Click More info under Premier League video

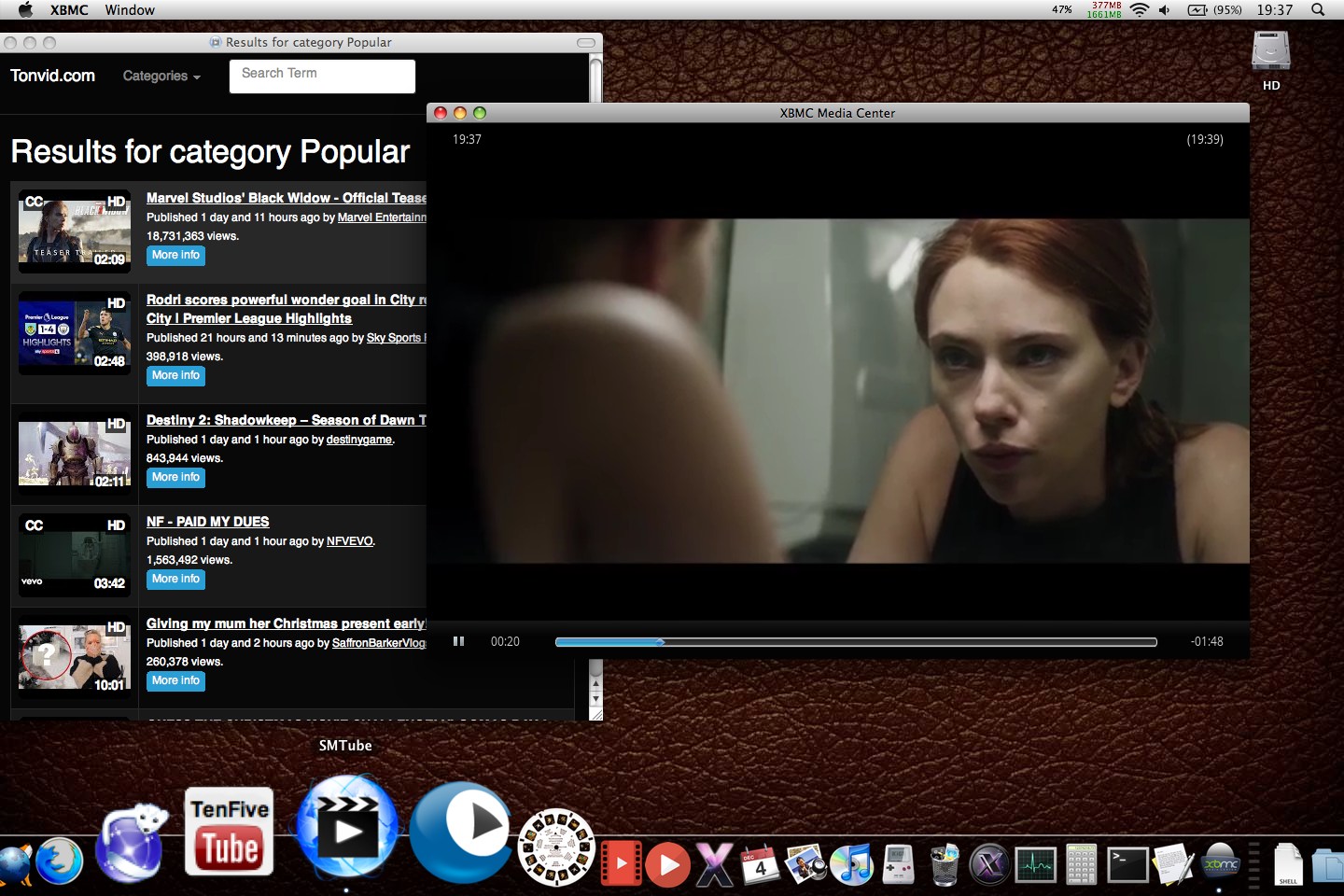(x=175, y=375)
